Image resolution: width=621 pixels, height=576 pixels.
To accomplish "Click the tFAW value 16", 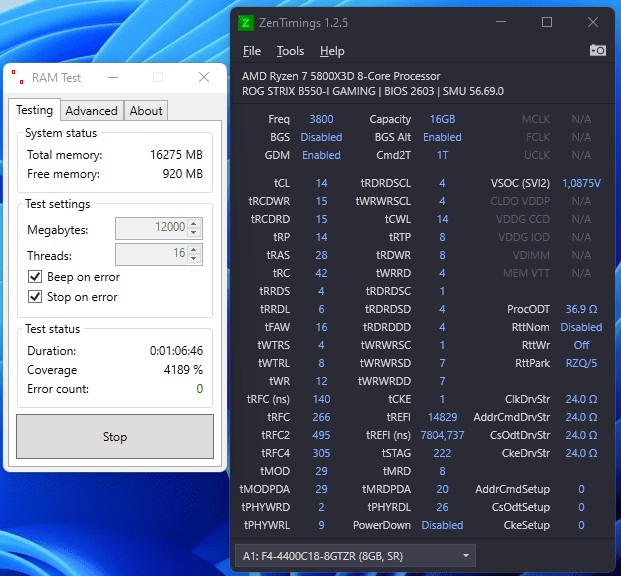I will [x=321, y=327].
